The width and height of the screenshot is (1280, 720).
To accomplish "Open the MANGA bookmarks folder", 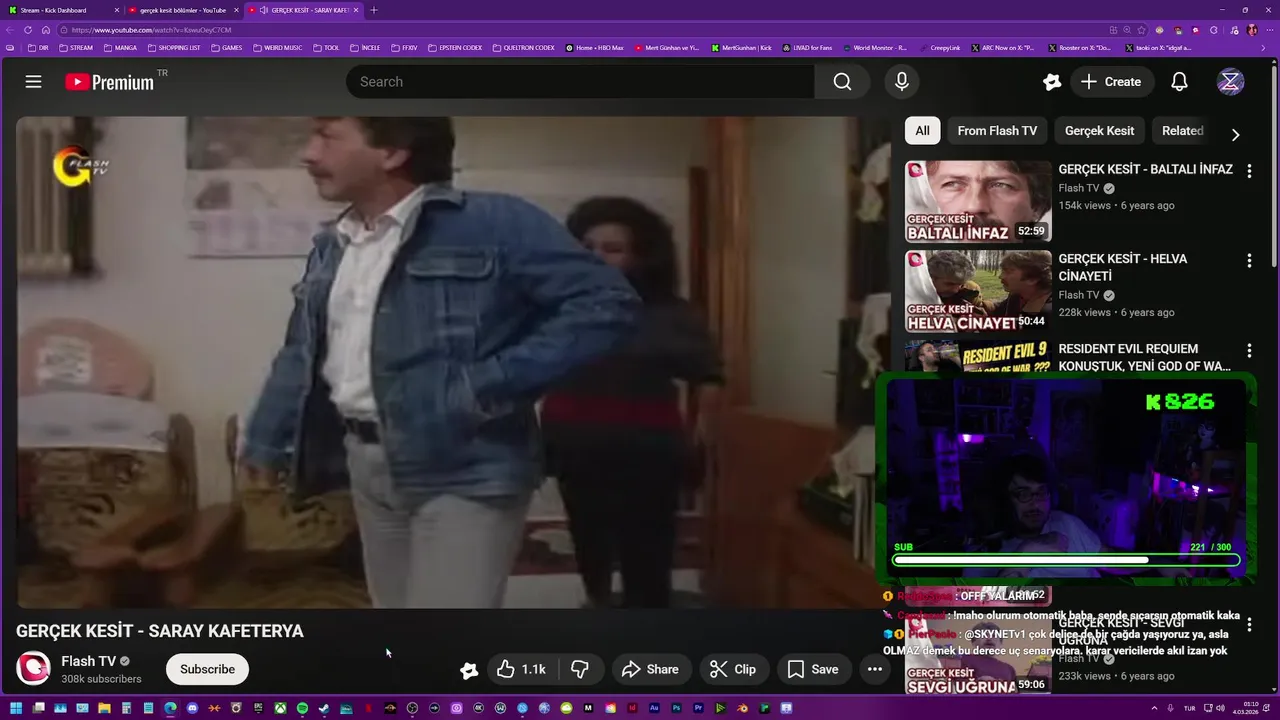I will (121, 48).
